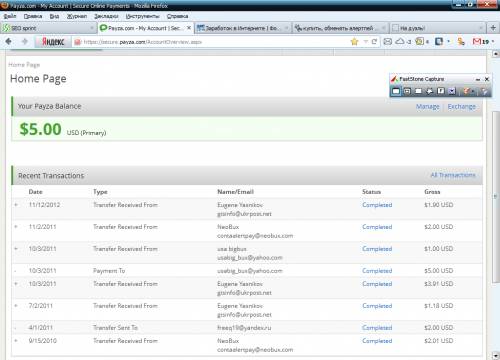Switch to the SEO sprint tab
This screenshot has height=360, width=500.
[x=49, y=28]
